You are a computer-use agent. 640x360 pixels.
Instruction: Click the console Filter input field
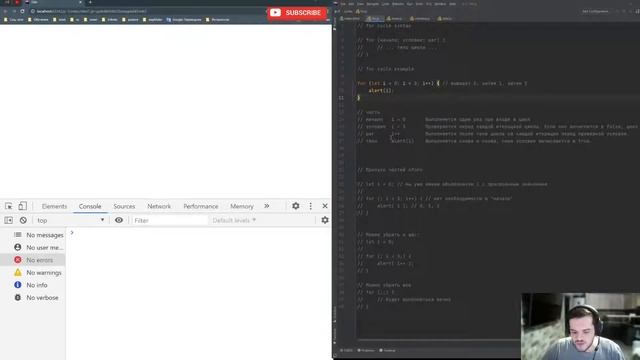(169, 220)
